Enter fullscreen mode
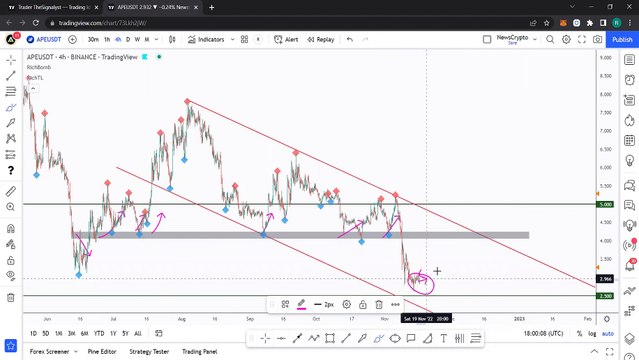The width and height of the screenshot is (639, 360). point(582,40)
